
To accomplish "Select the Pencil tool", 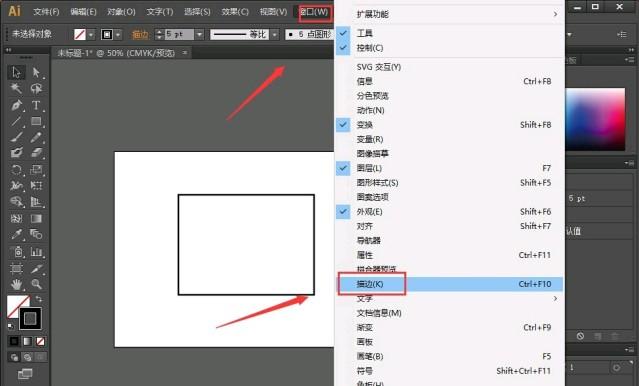I will pos(36,137).
